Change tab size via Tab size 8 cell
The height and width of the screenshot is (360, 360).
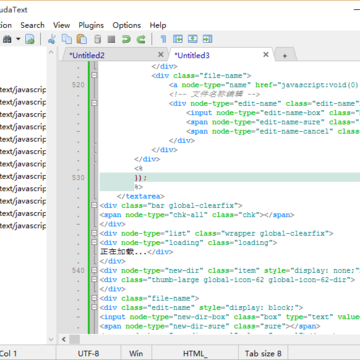click(263, 353)
